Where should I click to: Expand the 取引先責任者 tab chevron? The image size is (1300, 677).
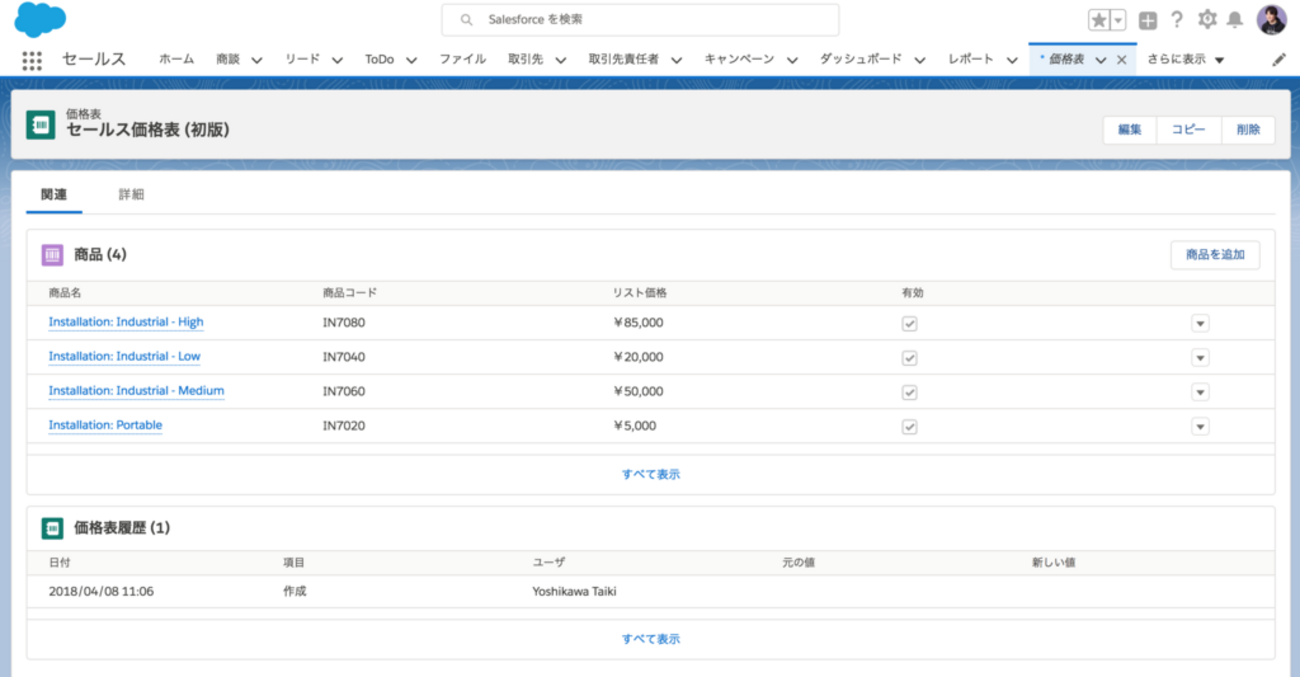(676, 60)
